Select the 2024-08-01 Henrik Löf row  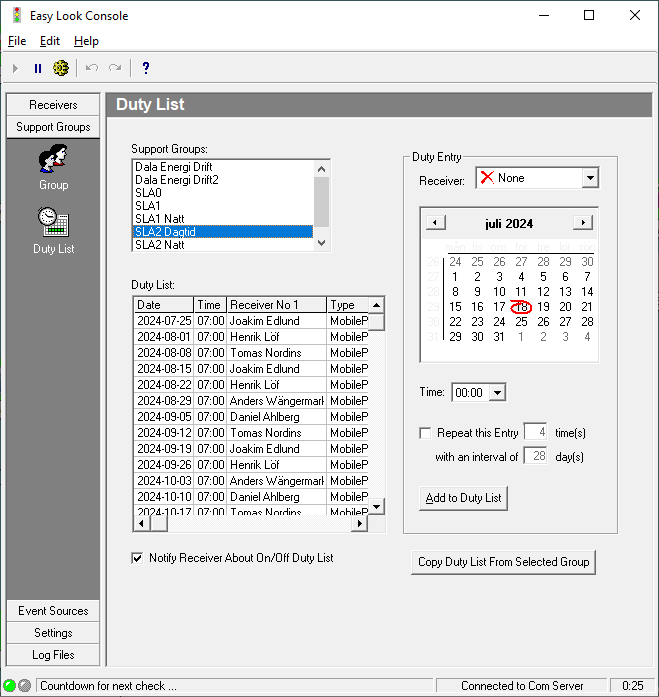click(x=251, y=337)
